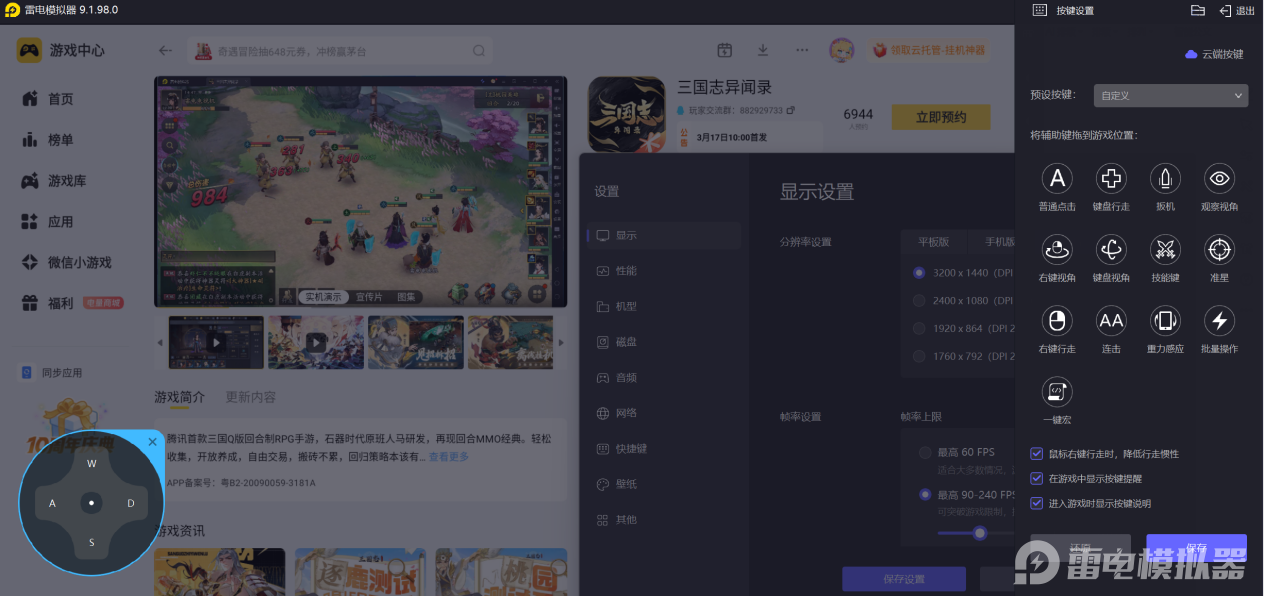Toggle 鼠标右键行走时降低行走惯性 checkbox
The height and width of the screenshot is (596, 1264).
click(x=1037, y=454)
